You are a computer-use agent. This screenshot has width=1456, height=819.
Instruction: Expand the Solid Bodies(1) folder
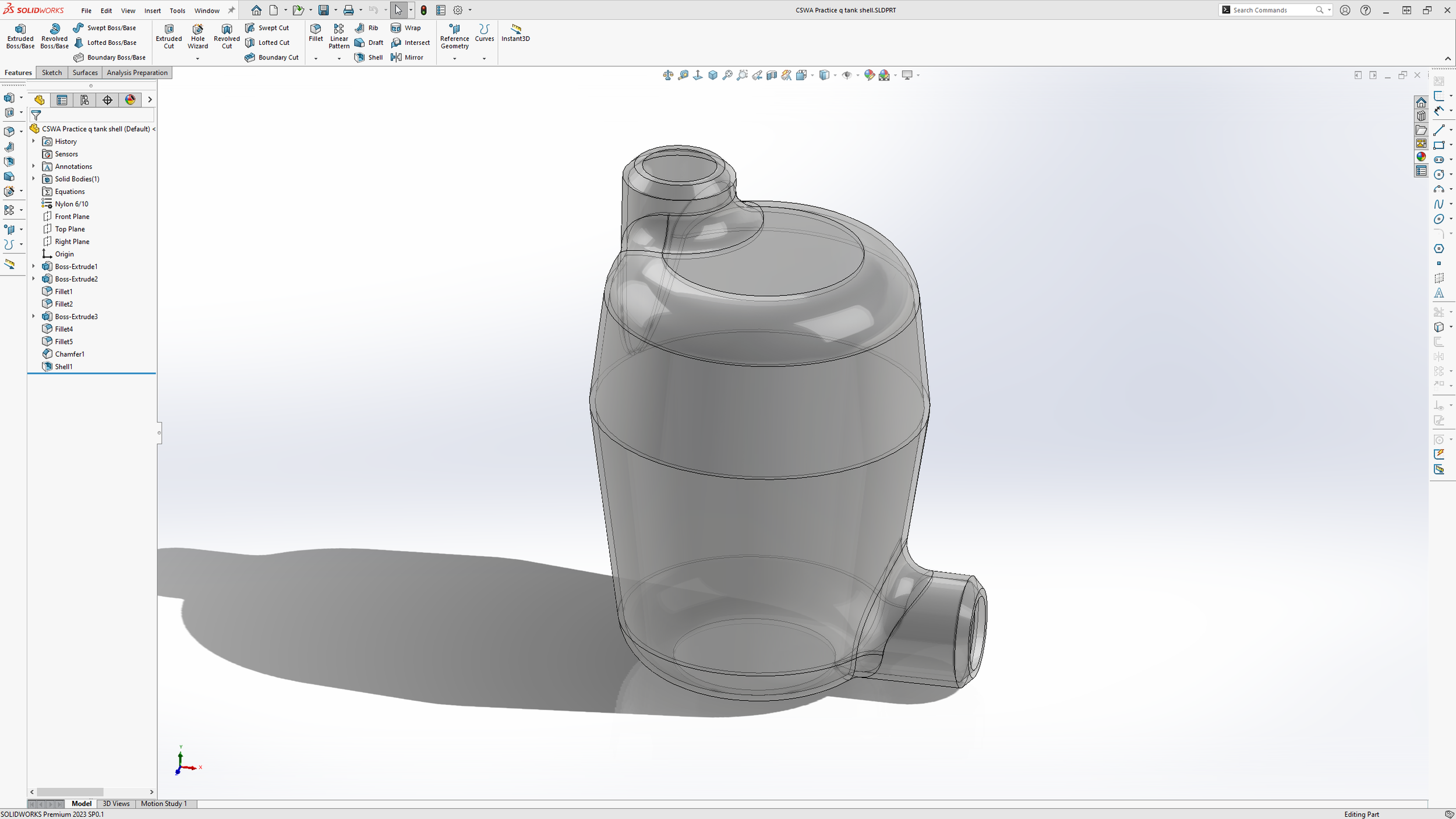click(33, 179)
